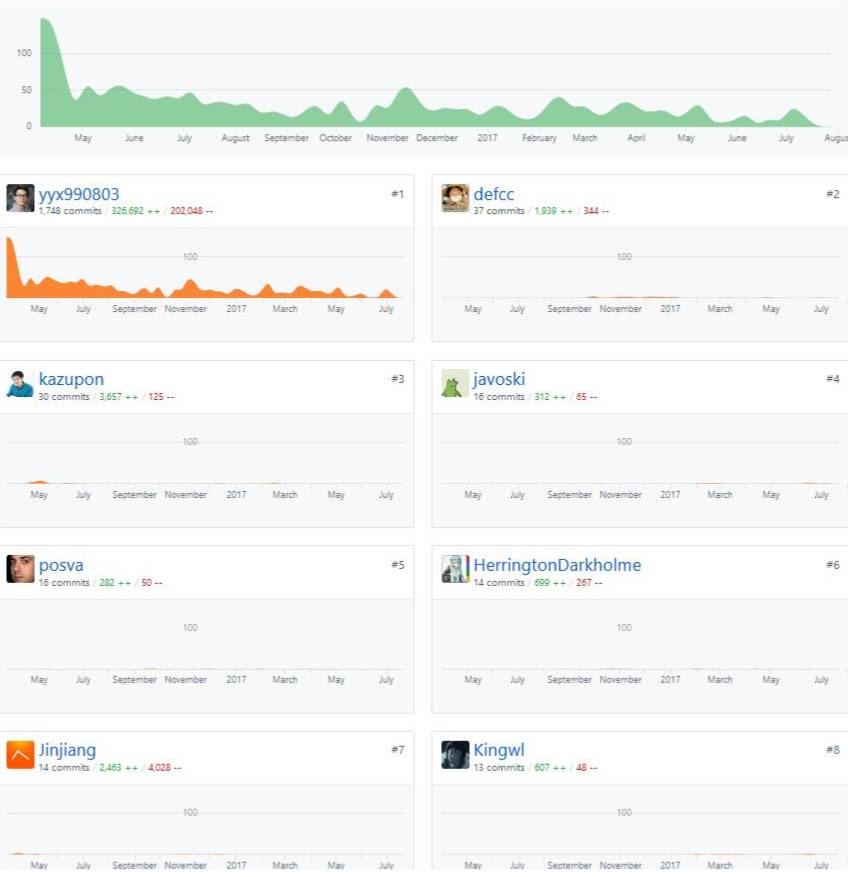The image size is (848, 877).
Task: Select the November label on main graph timeline
Action: coord(387,138)
